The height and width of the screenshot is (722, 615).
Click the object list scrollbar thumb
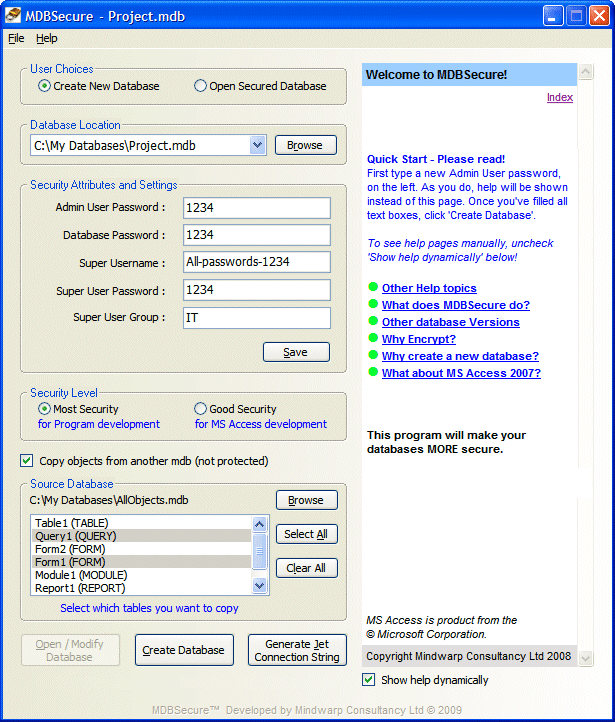(x=260, y=551)
